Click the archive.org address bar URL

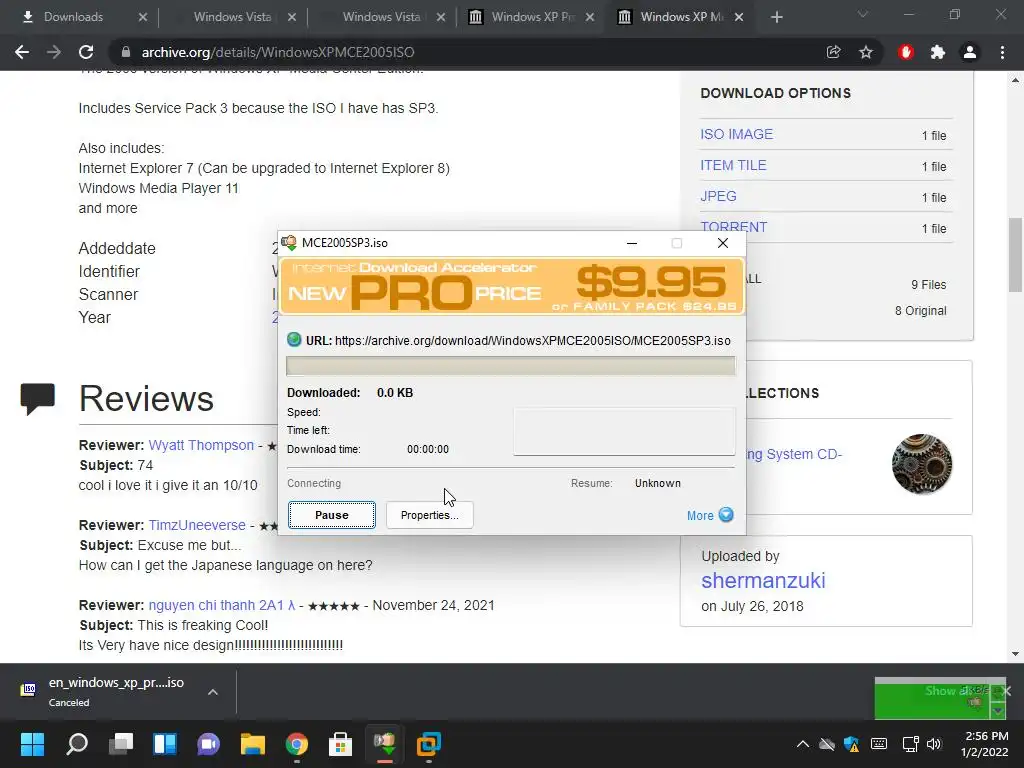coord(278,52)
